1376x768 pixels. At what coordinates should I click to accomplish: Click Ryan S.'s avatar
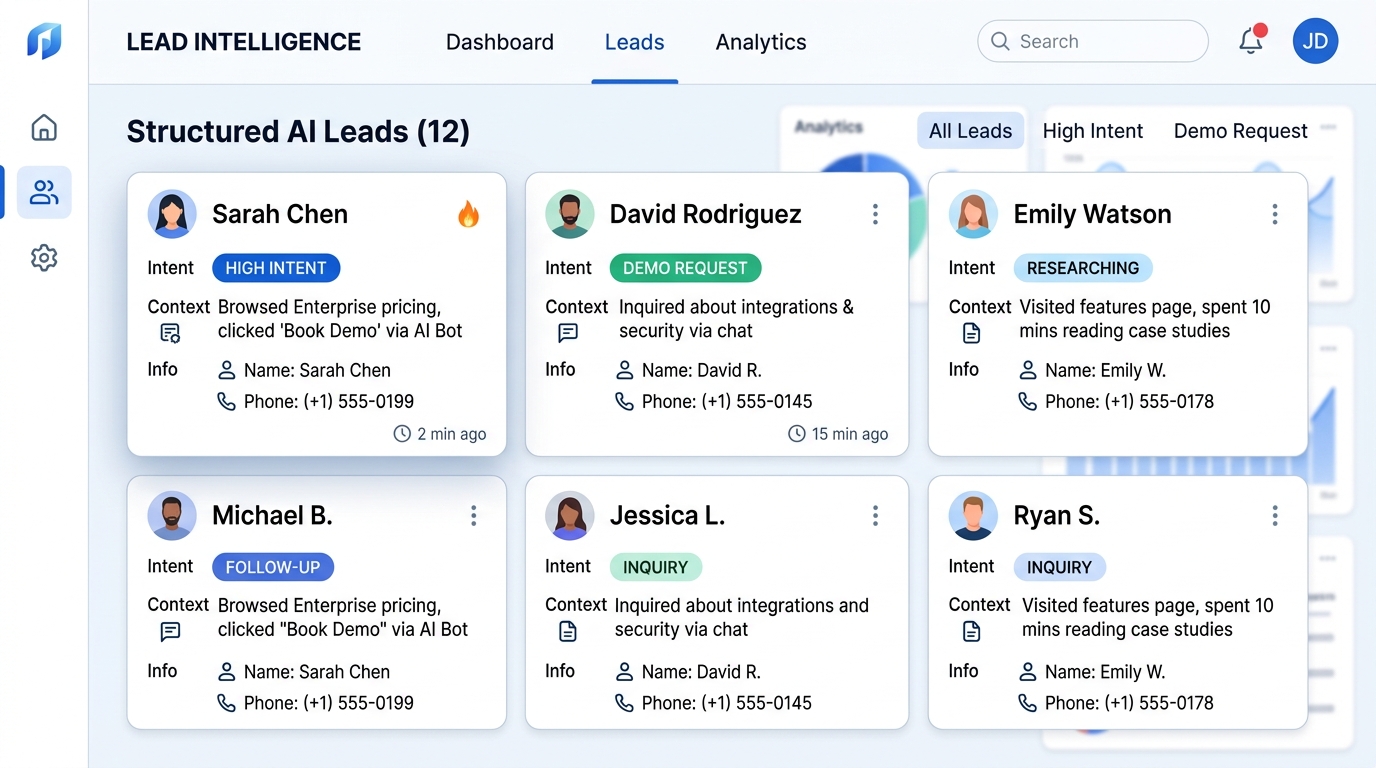tap(973, 515)
